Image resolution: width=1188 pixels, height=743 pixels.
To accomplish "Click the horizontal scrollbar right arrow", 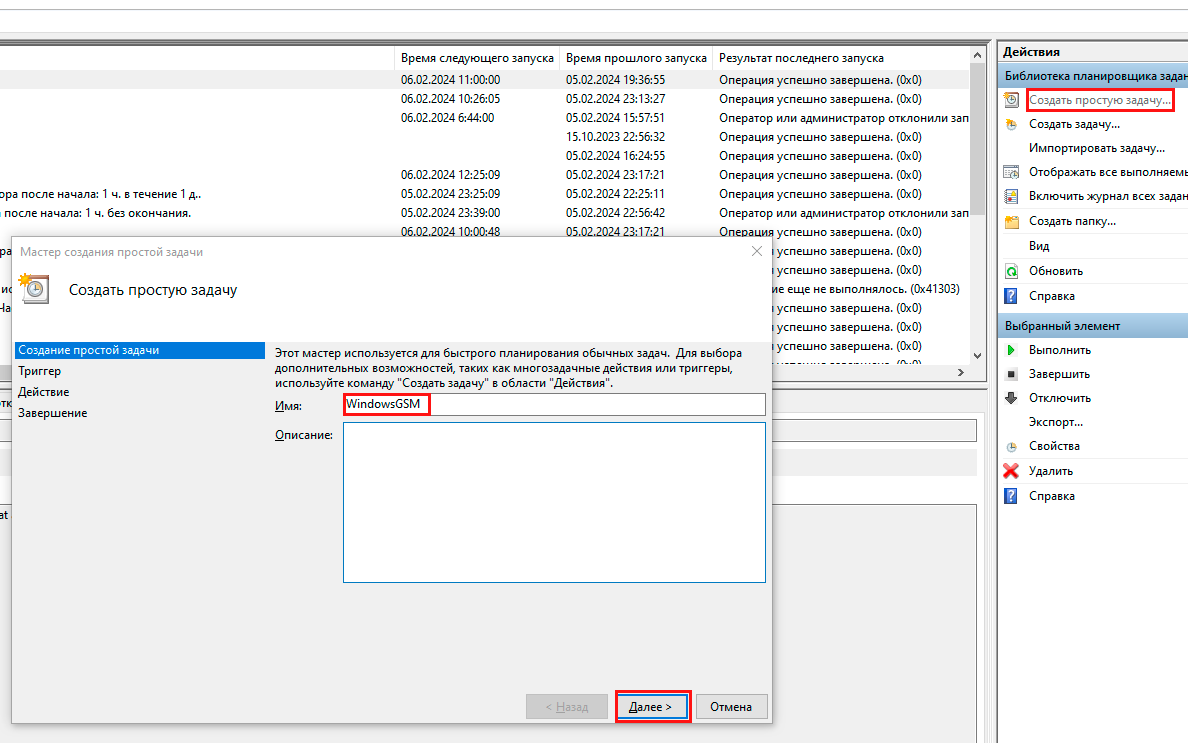I will click(x=961, y=372).
